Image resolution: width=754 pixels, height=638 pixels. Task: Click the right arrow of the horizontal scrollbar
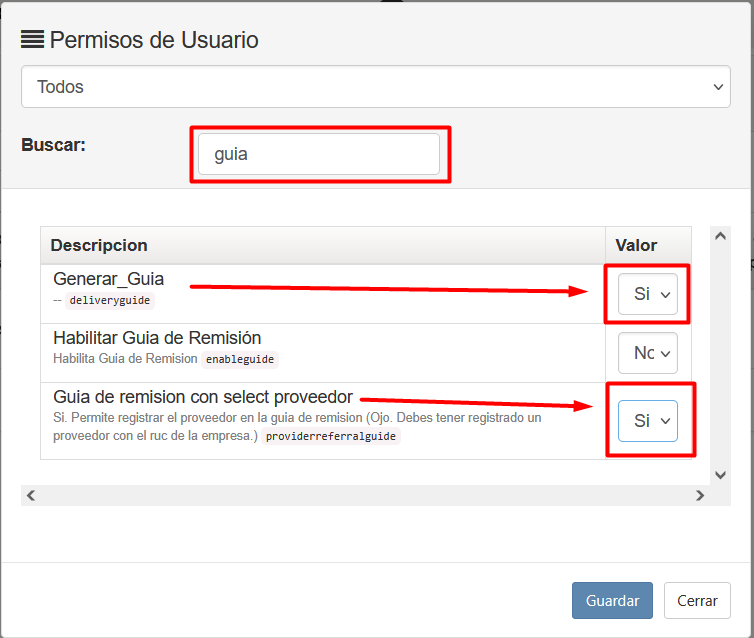700,495
